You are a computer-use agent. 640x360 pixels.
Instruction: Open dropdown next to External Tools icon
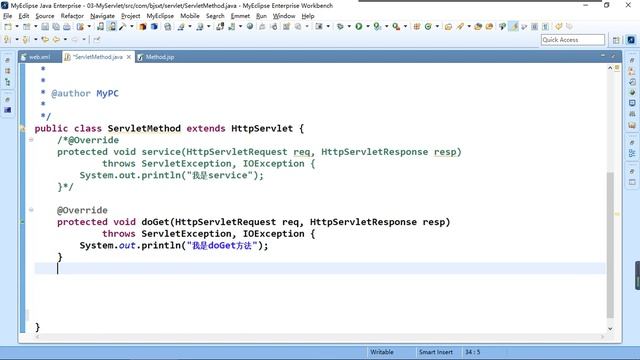405,27
